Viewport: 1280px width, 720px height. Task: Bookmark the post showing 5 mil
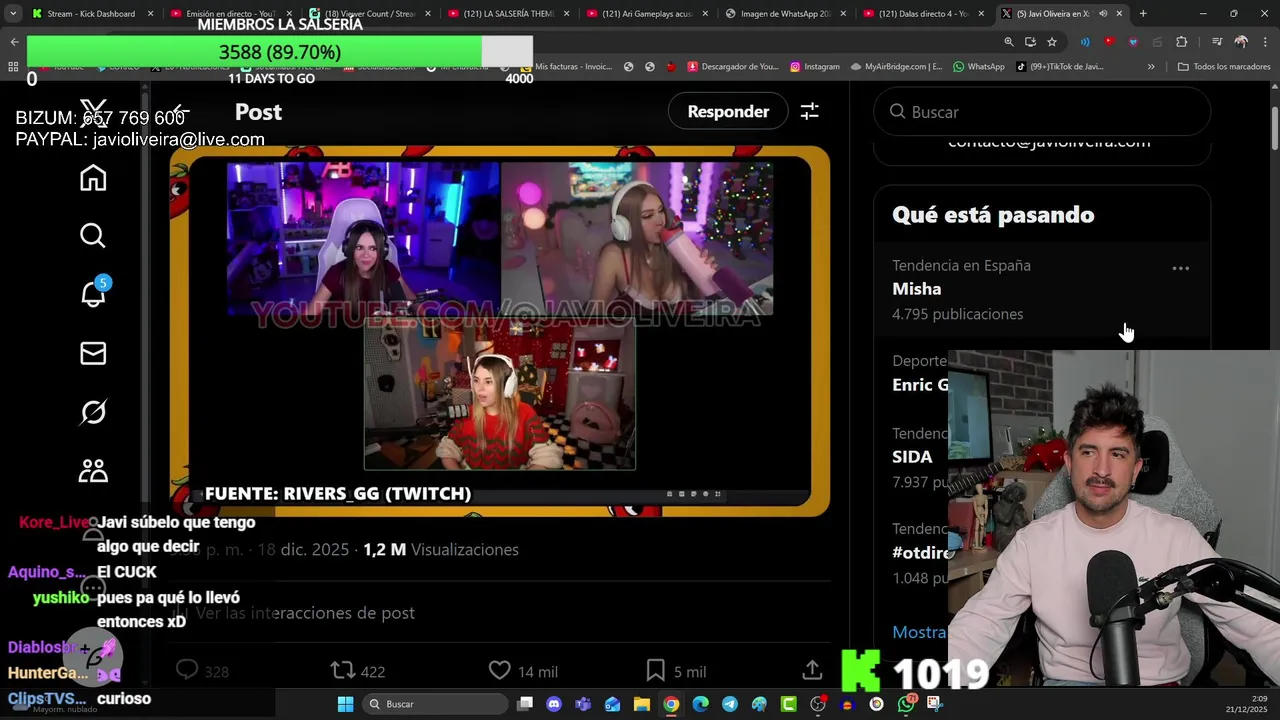click(x=656, y=671)
